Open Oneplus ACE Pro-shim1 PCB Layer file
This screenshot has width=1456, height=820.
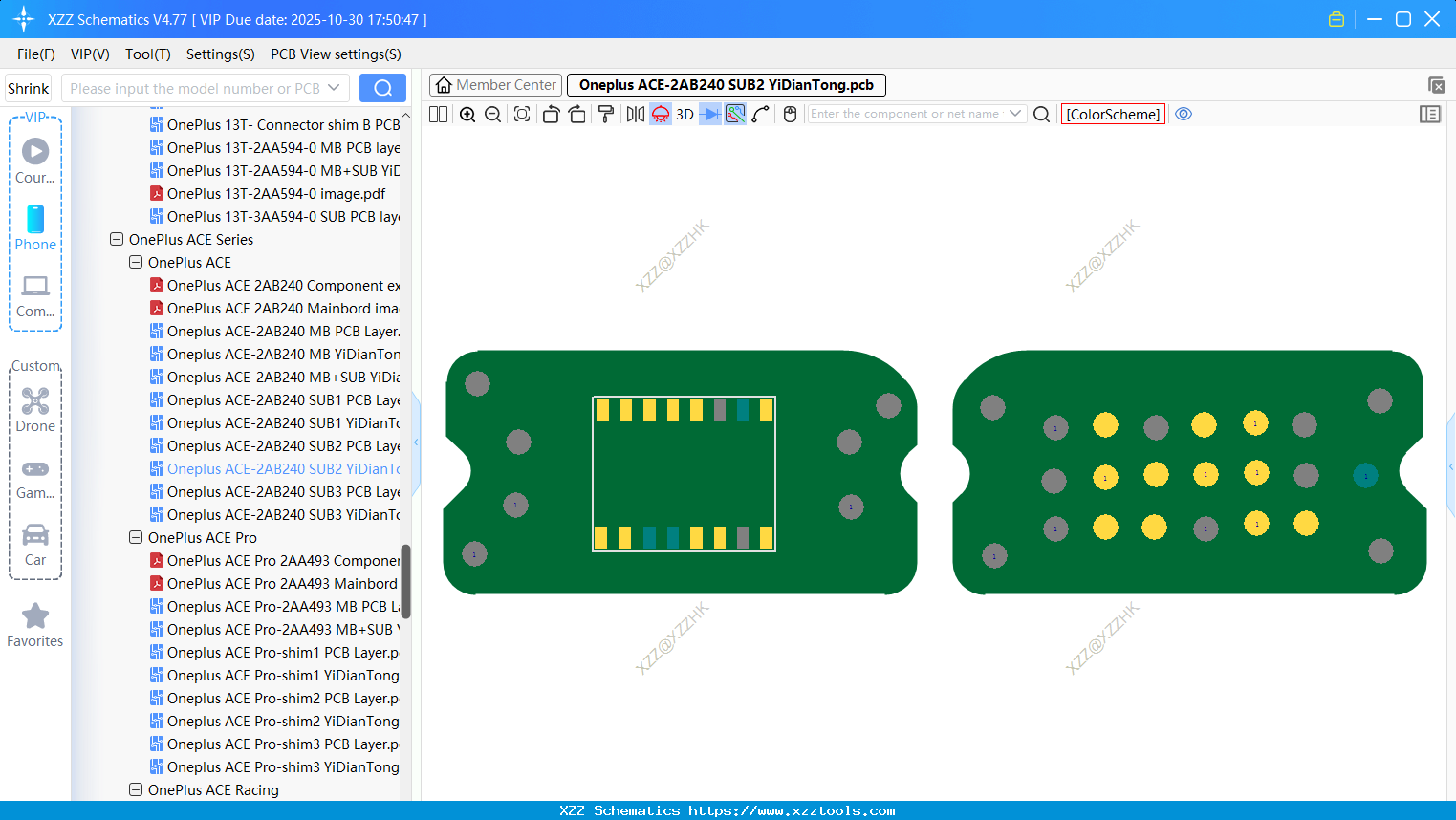coord(274,652)
